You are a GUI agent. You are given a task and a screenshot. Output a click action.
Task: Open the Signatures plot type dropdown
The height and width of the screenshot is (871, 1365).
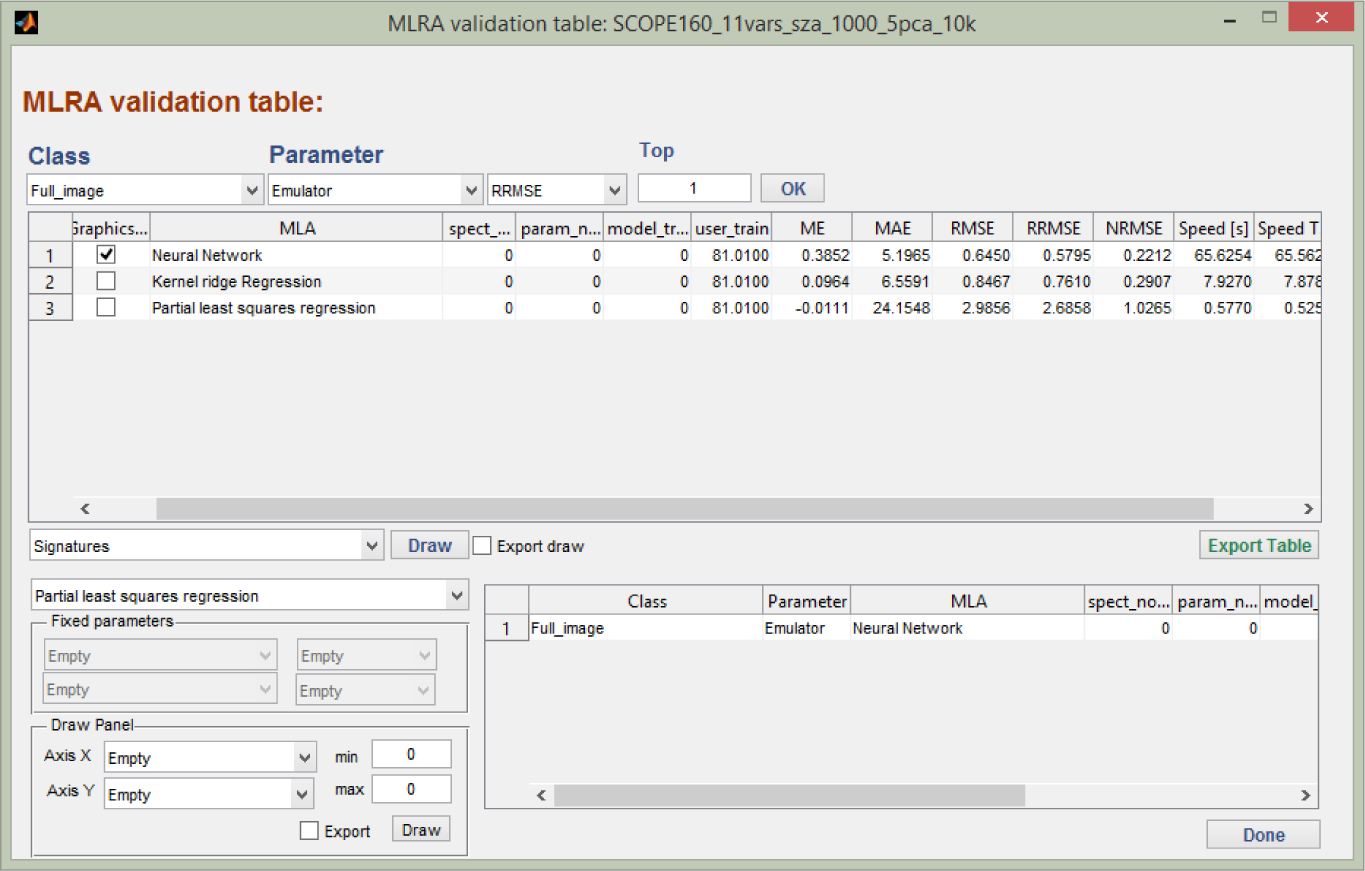pos(206,546)
